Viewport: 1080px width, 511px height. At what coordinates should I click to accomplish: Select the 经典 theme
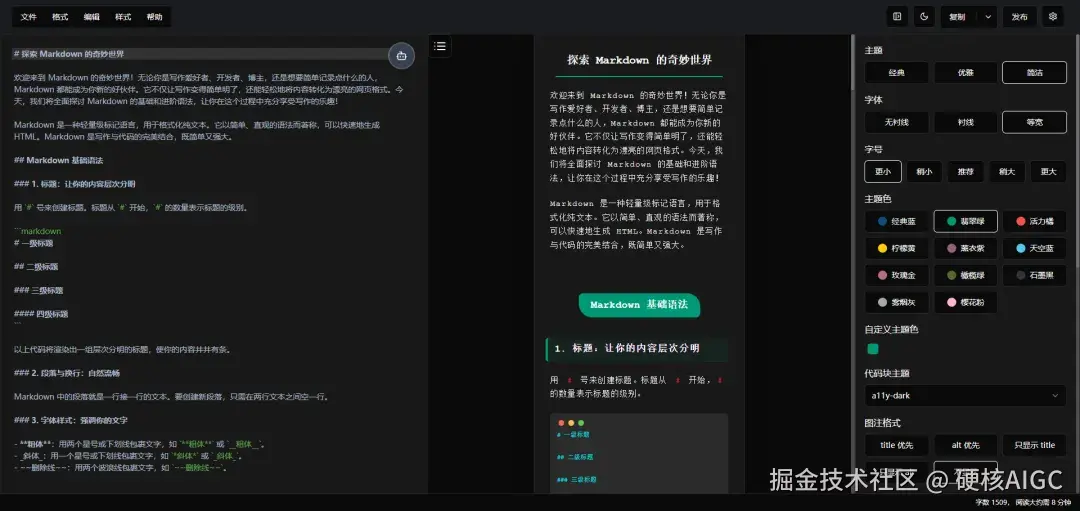coord(896,72)
